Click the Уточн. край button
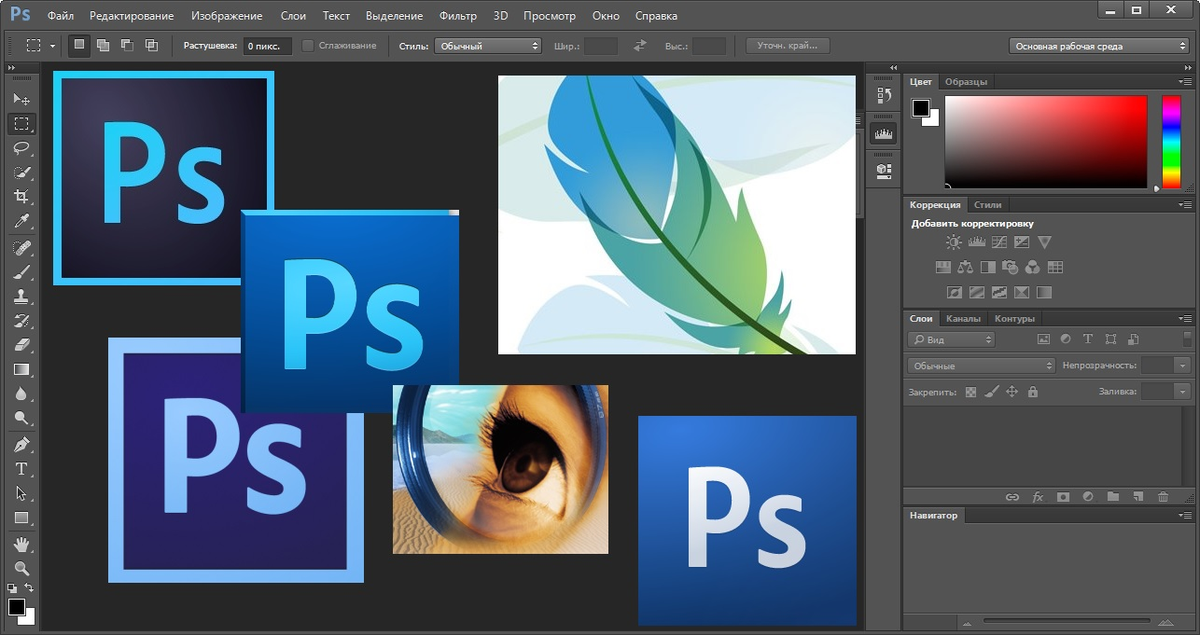The width and height of the screenshot is (1200, 635). (788, 46)
